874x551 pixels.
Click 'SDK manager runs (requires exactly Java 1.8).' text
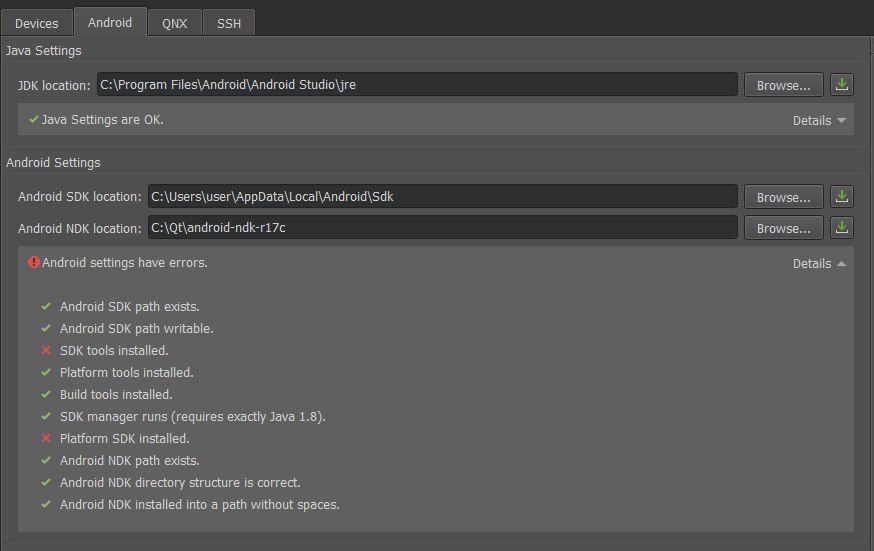coord(193,417)
